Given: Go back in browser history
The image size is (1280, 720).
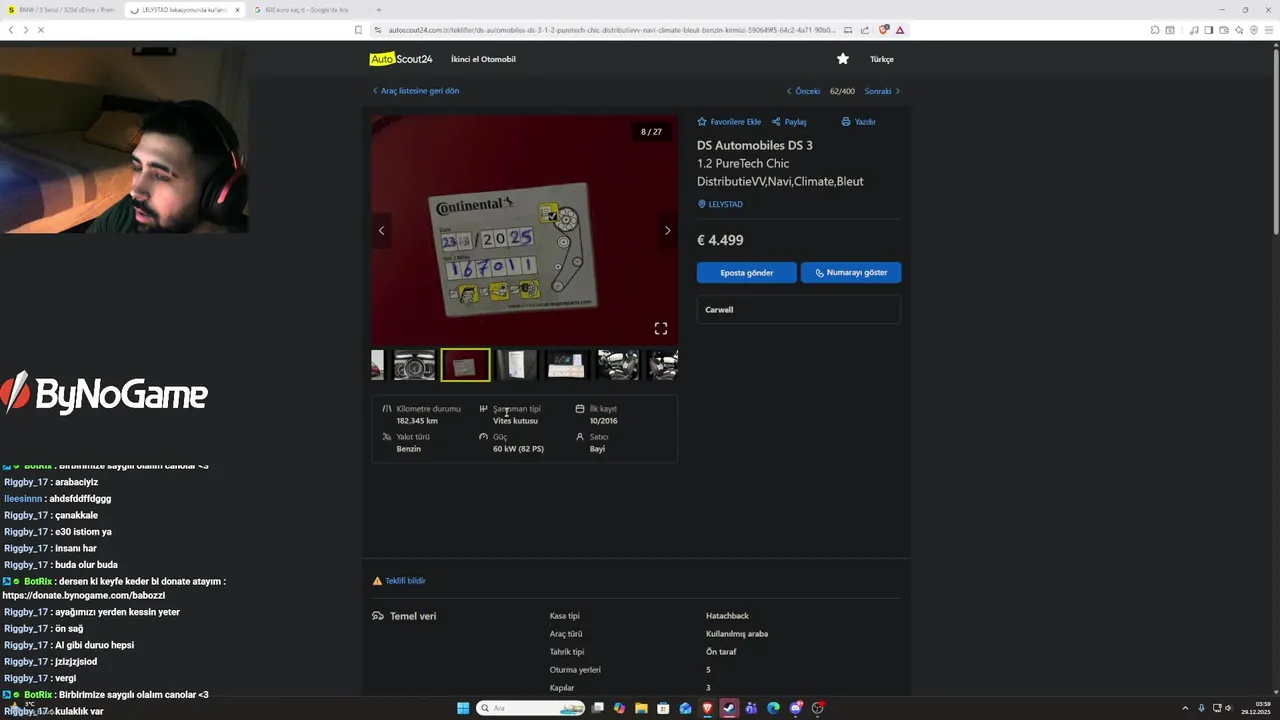Looking at the screenshot, I should tap(11, 30).
